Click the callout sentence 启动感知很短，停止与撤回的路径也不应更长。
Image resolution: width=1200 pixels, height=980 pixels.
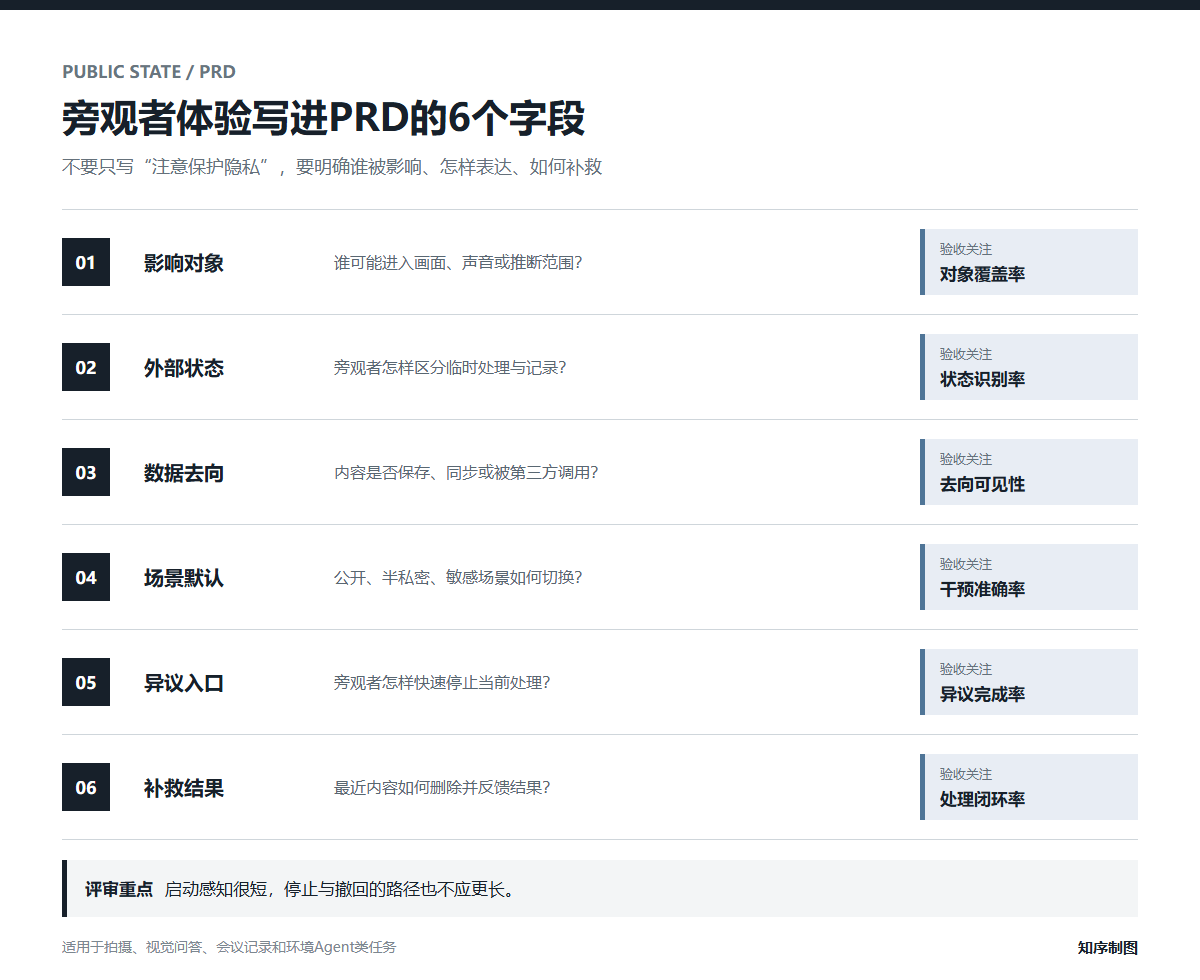click(x=340, y=889)
